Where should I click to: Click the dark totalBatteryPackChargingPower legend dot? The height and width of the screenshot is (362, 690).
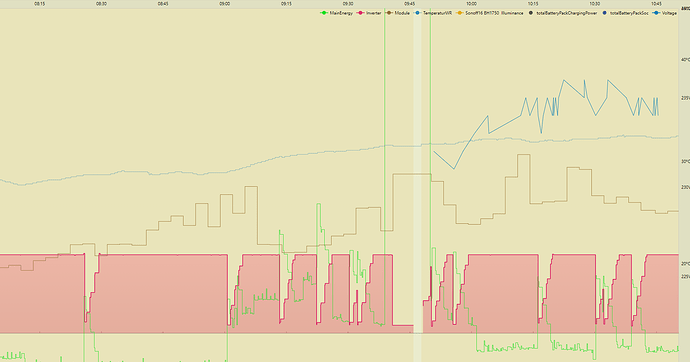[531, 13]
